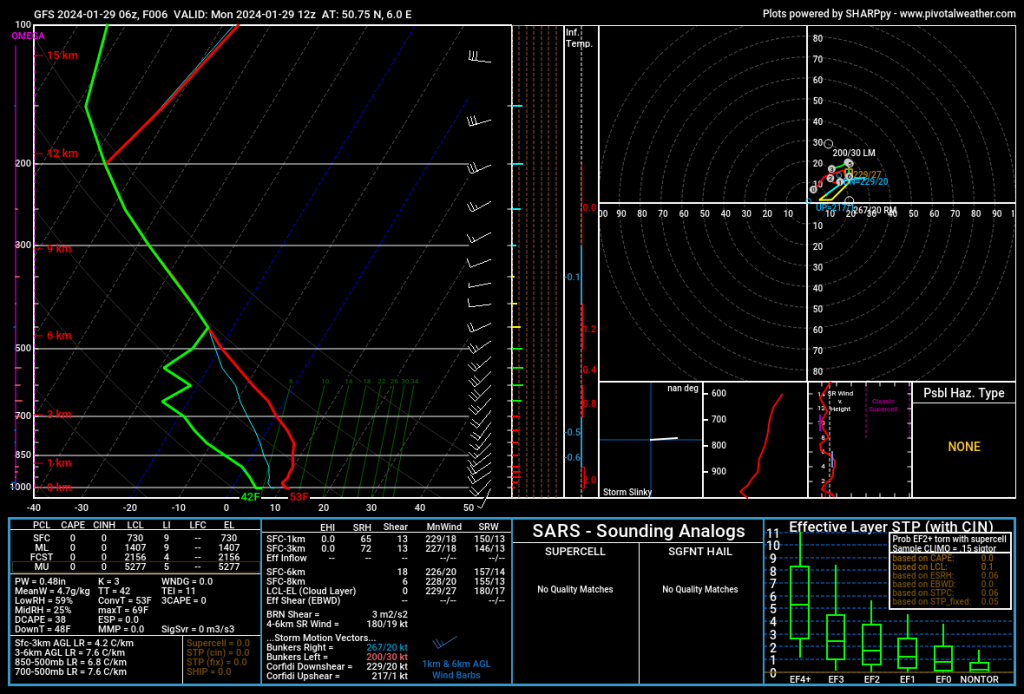Click the Inf. Temp. panel header
Image resolution: width=1024 pixels, height=694 pixels.
click(x=579, y=38)
